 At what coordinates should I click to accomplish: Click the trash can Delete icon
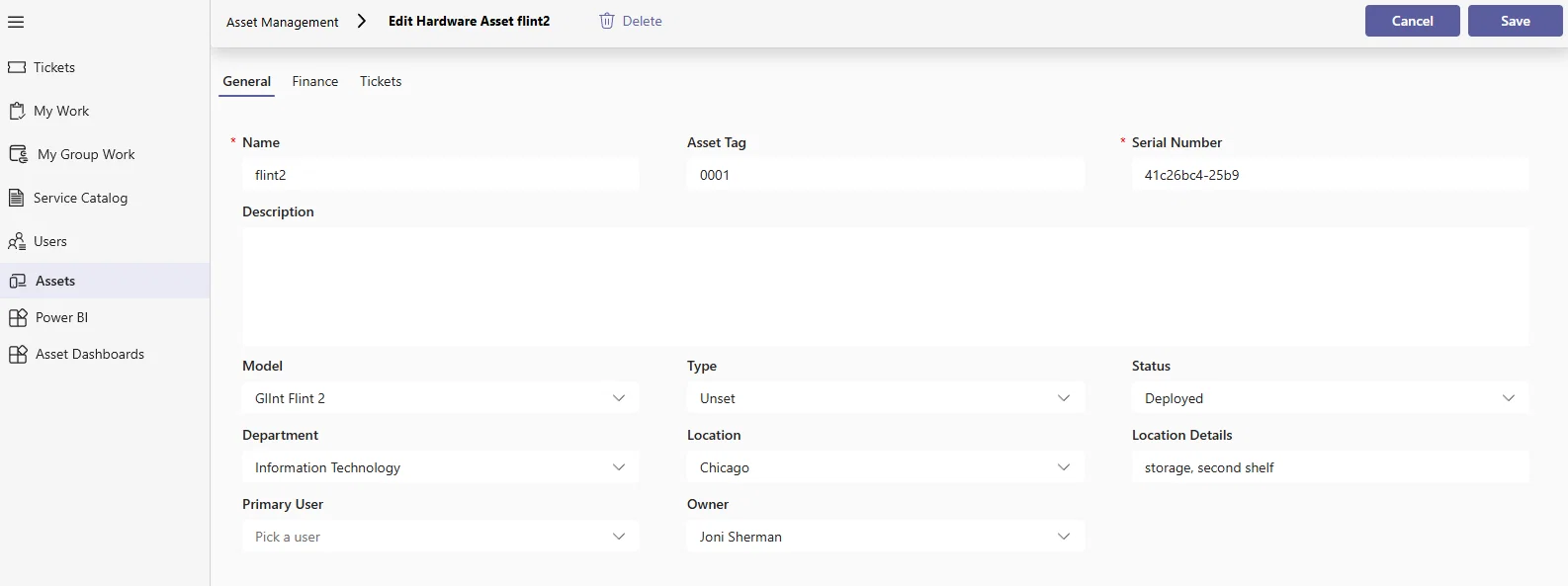(x=607, y=21)
